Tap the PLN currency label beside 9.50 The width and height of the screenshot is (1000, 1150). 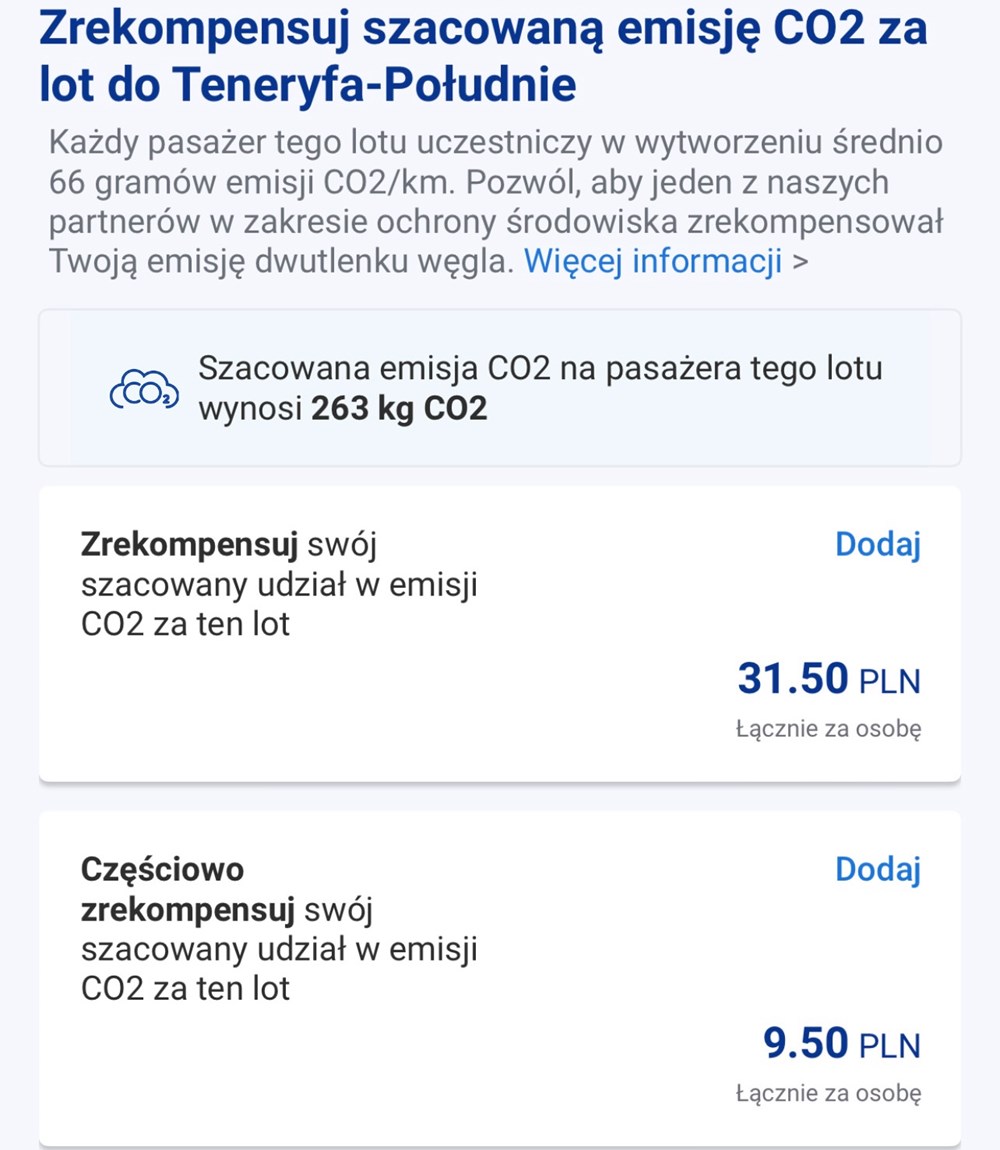[x=890, y=1046]
